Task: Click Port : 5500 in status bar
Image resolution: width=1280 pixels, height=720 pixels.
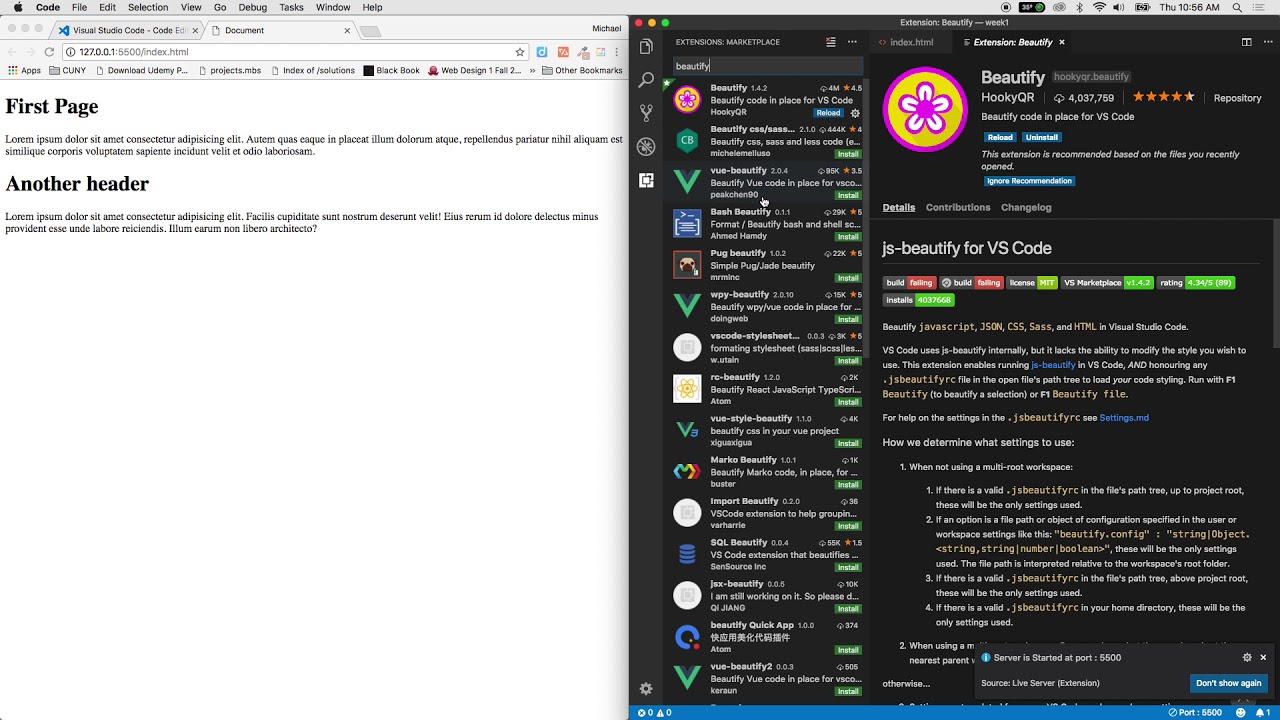Action: (x=1194, y=713)
